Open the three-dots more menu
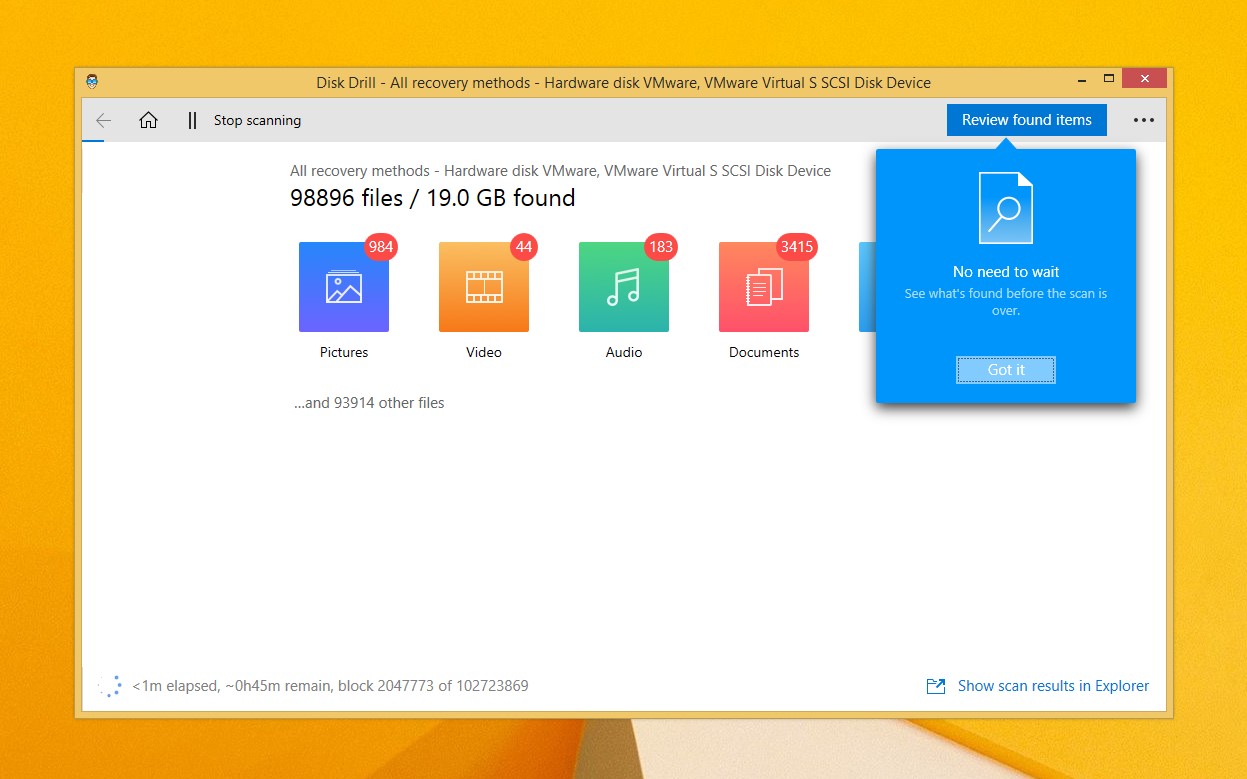This screenshot has width=1247, height=779. pos(1144,120)
